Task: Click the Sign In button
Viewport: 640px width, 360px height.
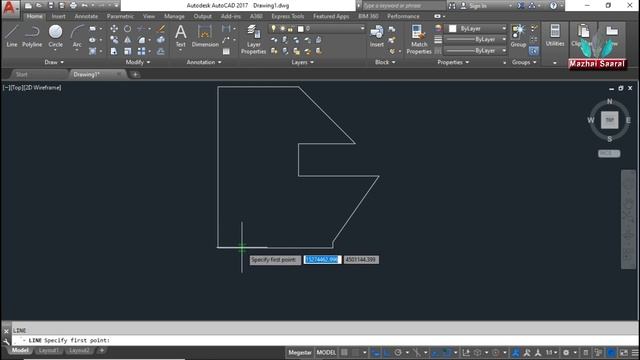Action: pos(474,6)
